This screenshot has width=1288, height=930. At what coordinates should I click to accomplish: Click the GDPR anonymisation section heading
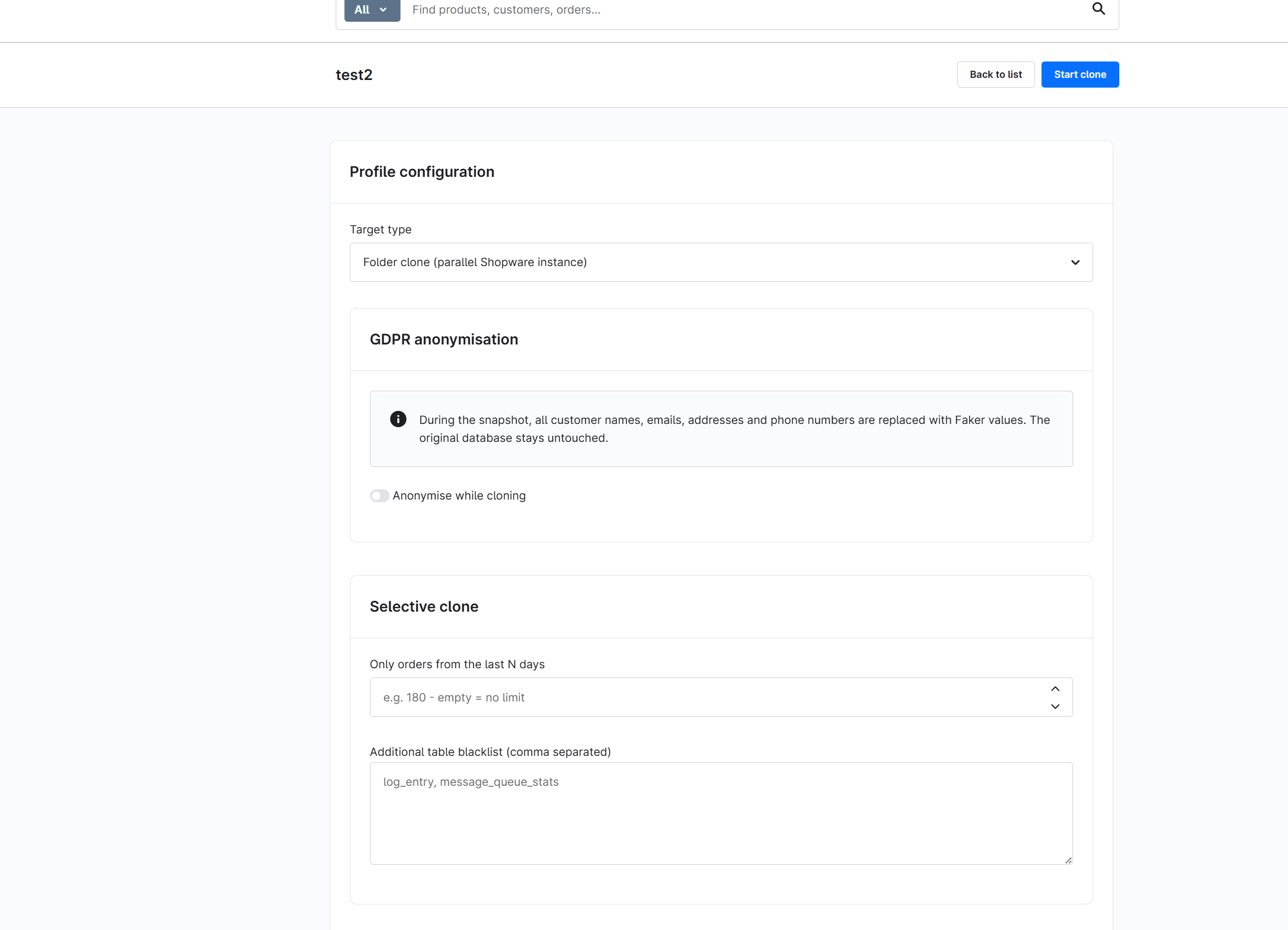(443, 340)
